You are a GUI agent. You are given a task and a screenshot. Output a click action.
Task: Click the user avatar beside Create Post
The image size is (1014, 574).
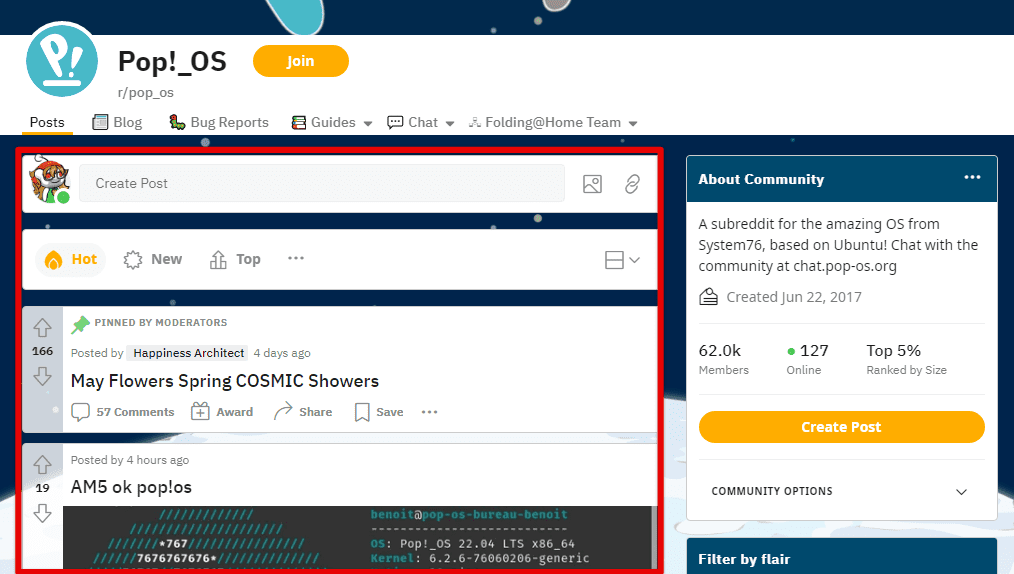(50, 179)
